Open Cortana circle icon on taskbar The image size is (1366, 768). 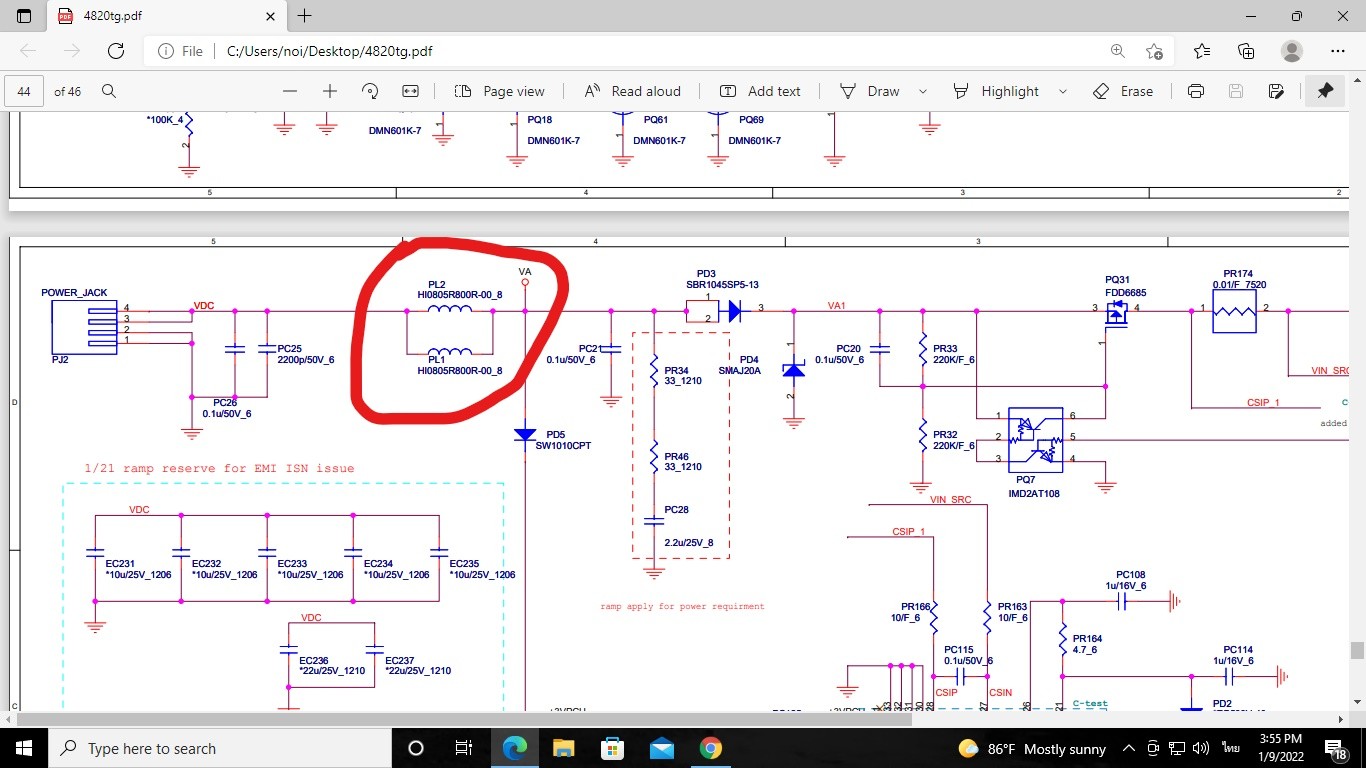point(416,748)
